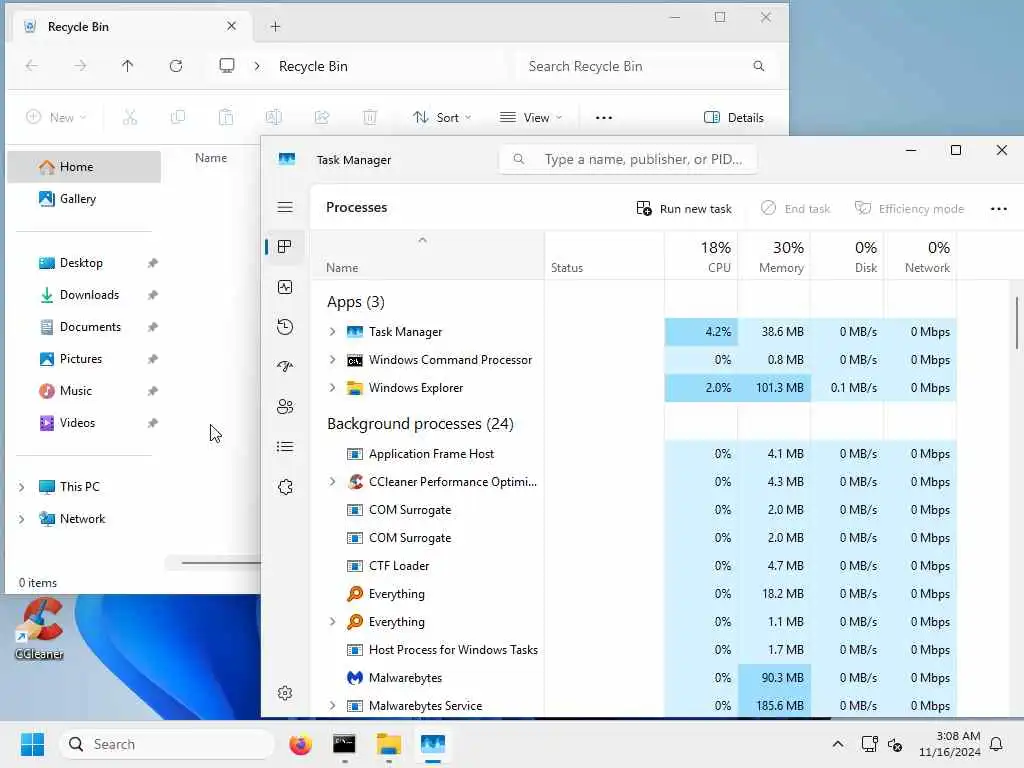The image size is (1024, 768).
Task: Click the Status column header
Action: coord(605,256)
